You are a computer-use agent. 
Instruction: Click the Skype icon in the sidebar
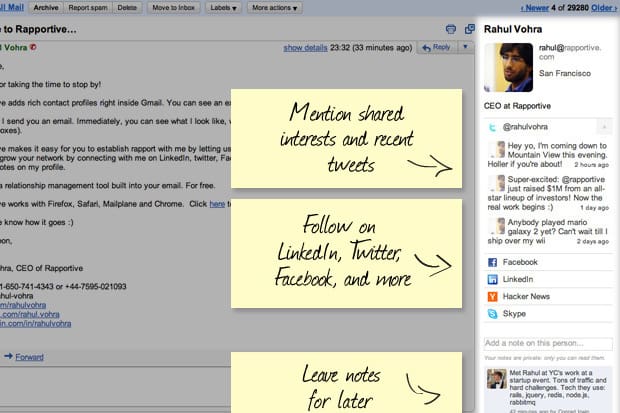point(492,314)
